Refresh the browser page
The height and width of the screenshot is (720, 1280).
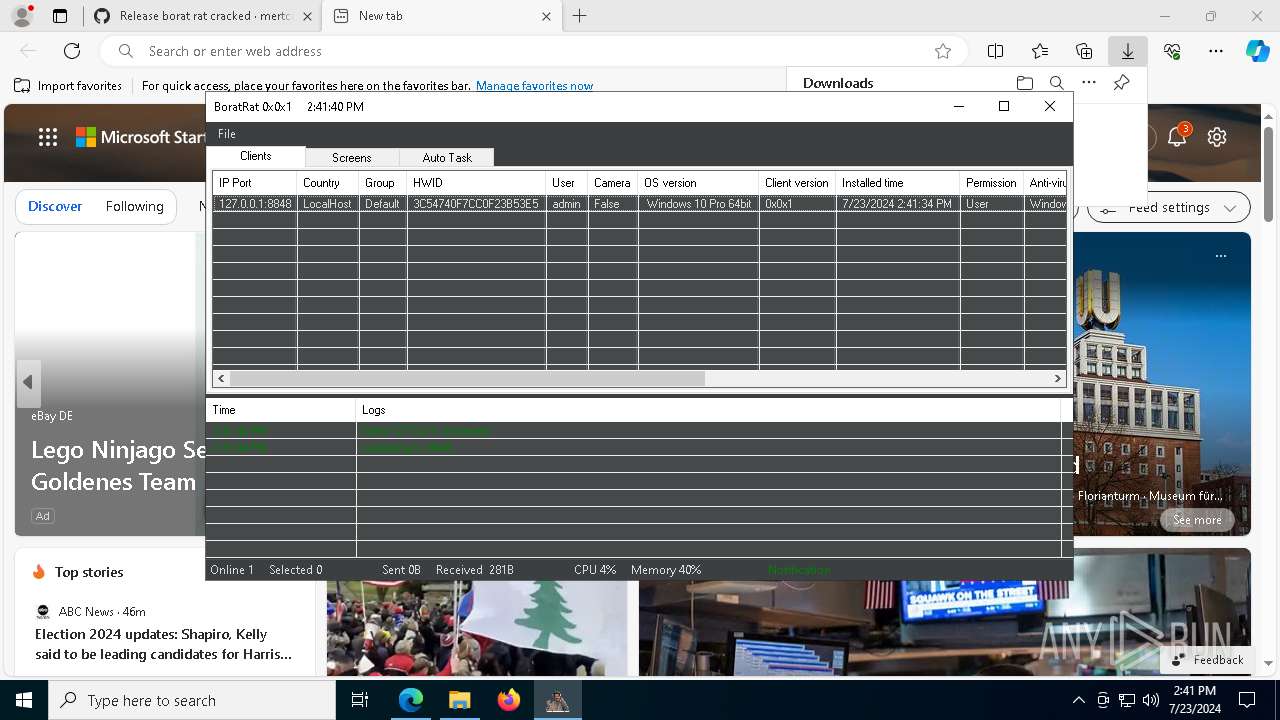point(72,51)
